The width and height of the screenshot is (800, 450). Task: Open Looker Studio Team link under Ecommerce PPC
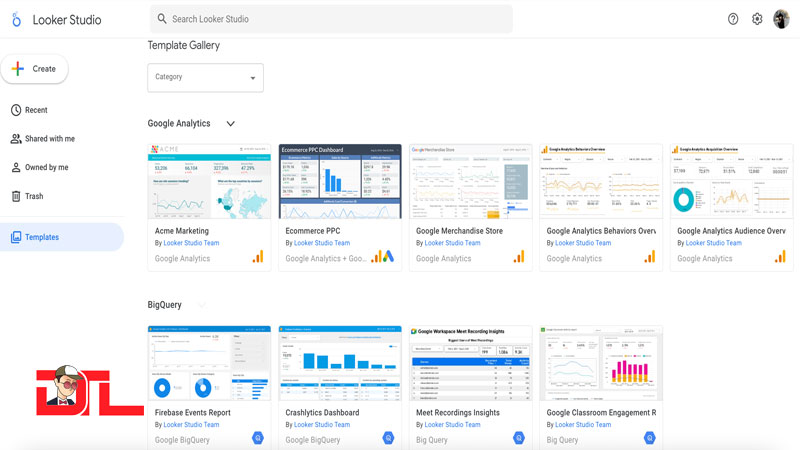pyautogui.click(x=322, y=243)
